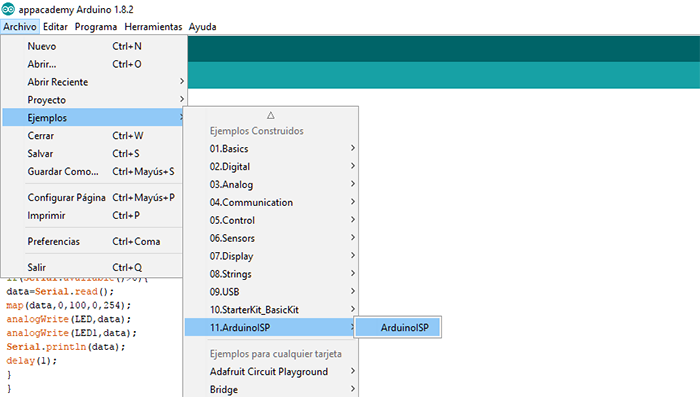Expand 10.StarterKit_BasicKit examples
The width and height of the screenshot is (700, 397).
(271, 309)
